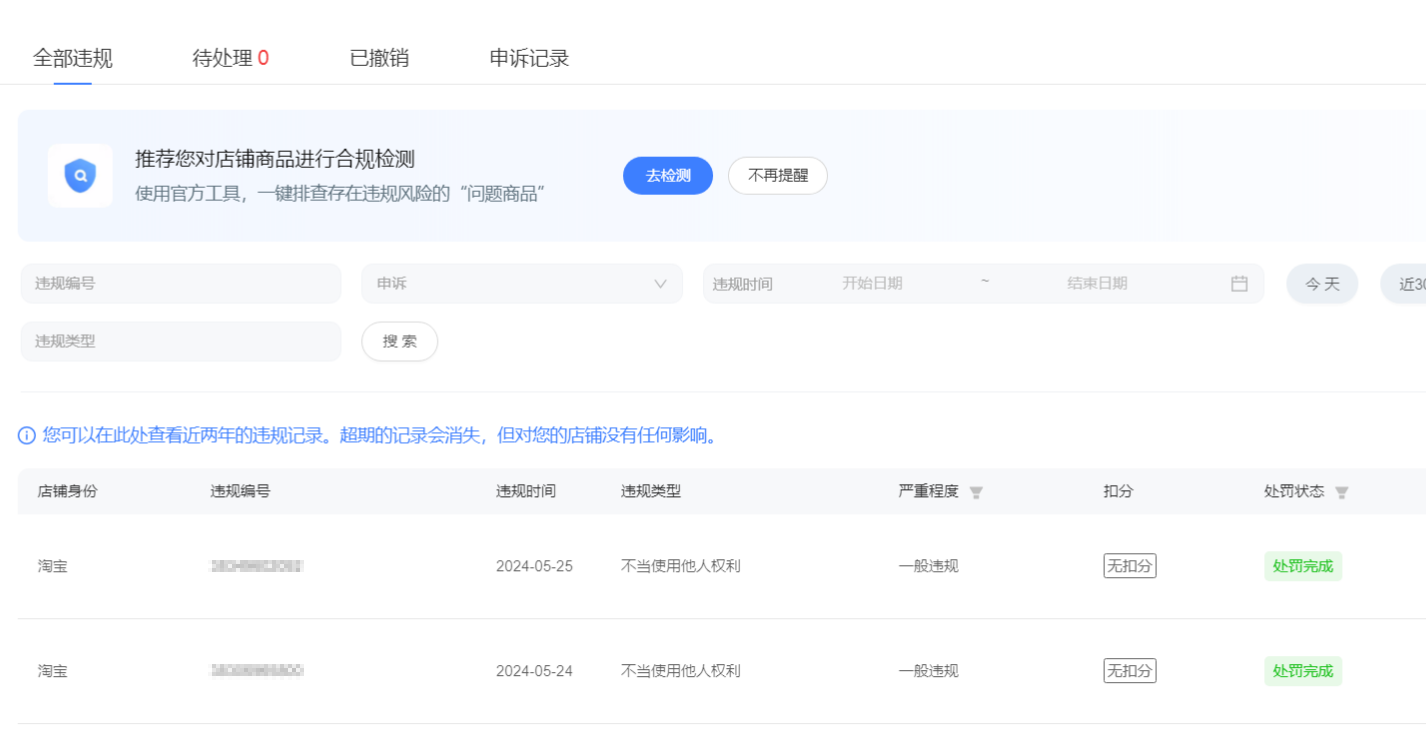Open the 申诉记录 tab
Viewport: 1426px width, 731px height.
coord(529,58)
